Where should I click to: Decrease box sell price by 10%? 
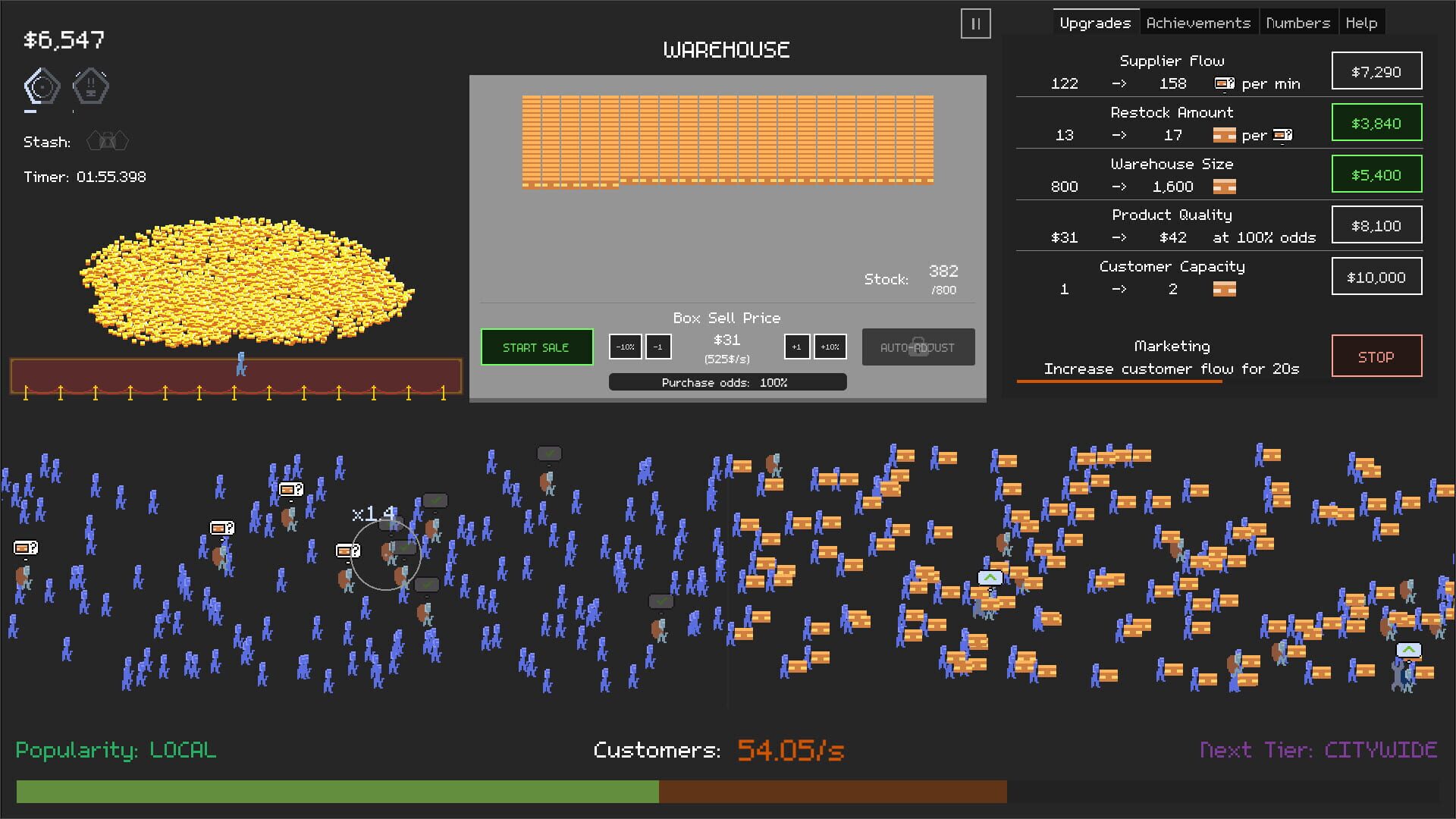[x=626, y=347]
